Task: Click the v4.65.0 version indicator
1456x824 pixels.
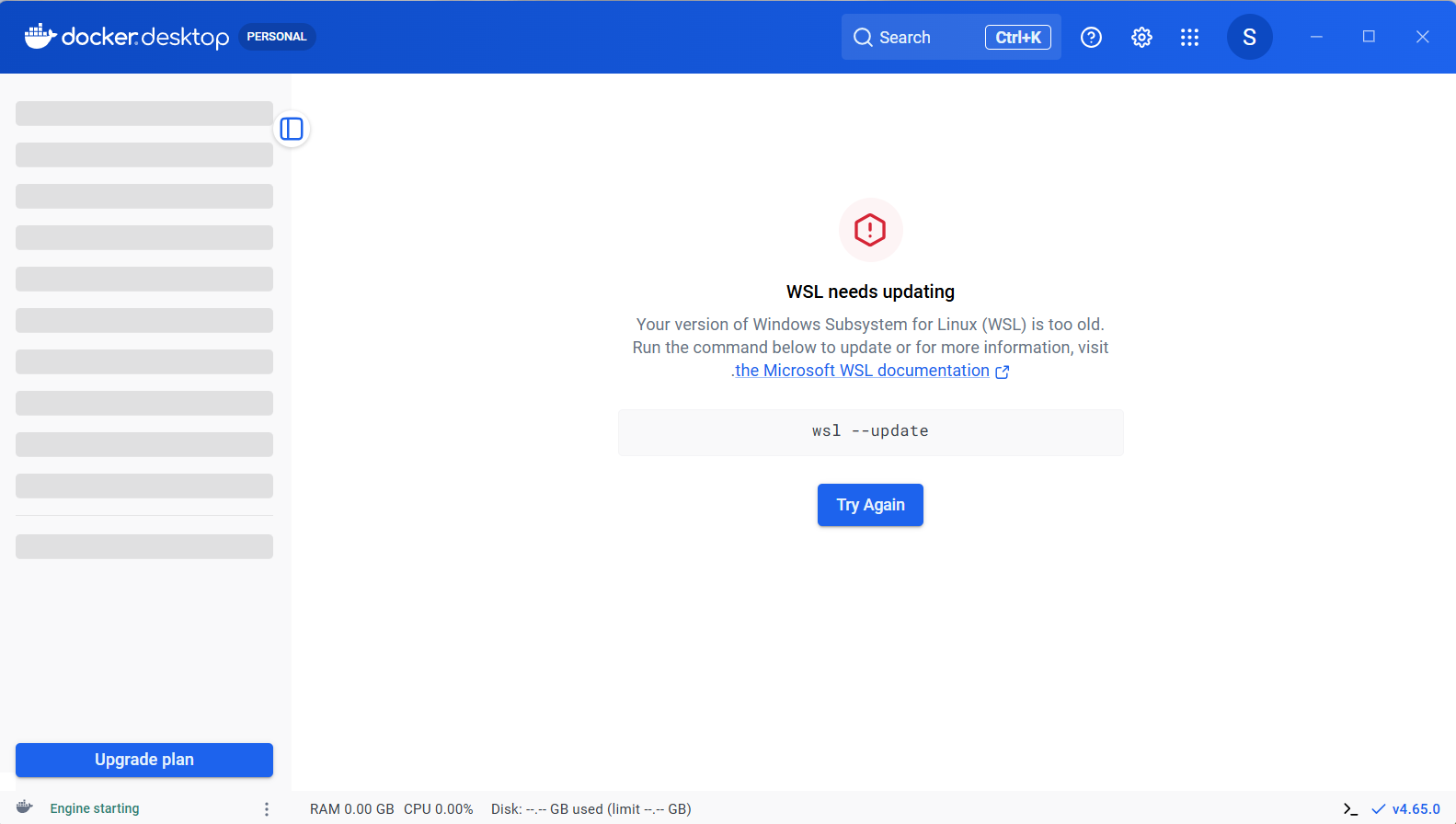Action: tap(1415, 809)
